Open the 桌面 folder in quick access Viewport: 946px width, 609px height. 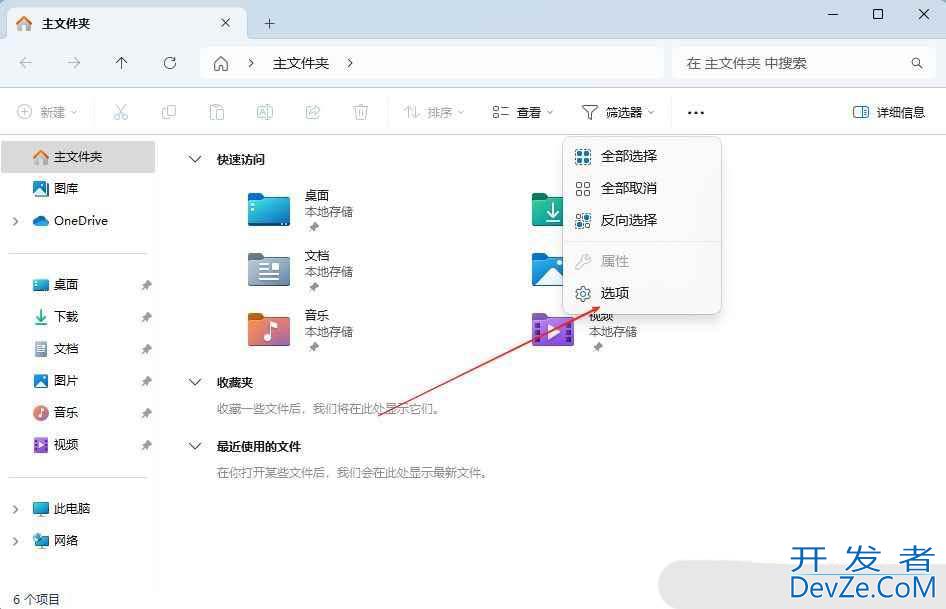[269, 209]
